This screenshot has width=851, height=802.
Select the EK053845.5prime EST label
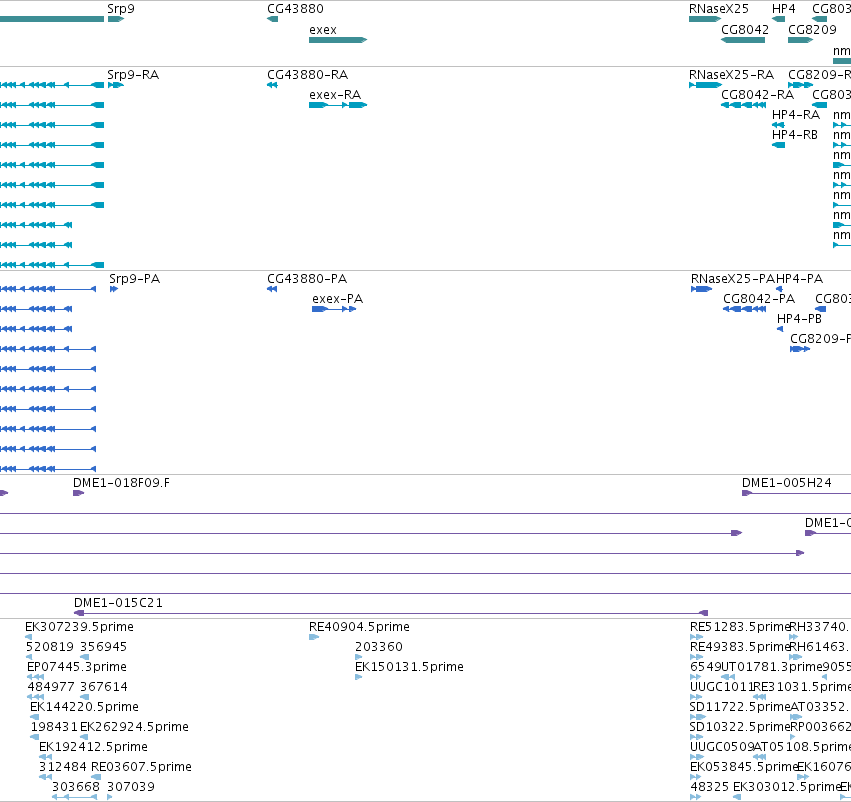tap(744, 767)
